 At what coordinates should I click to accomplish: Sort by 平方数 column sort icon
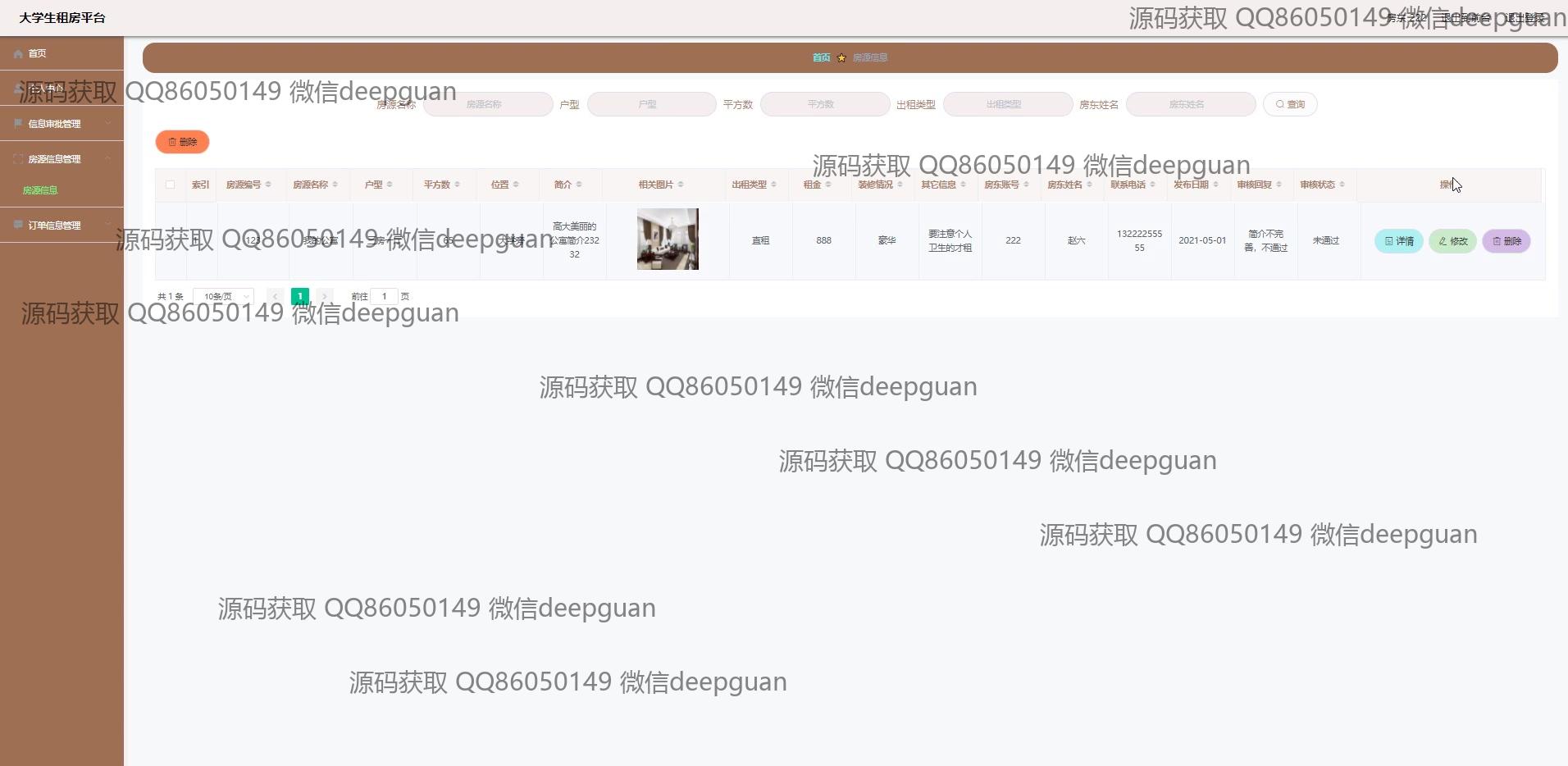point(457,185)
